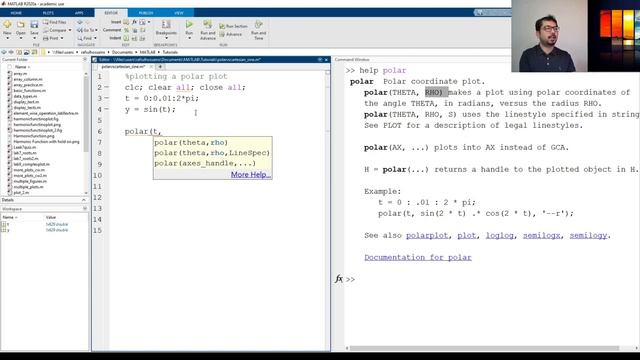
Task: Open Documentation for polar link
Action: [418, 258]
